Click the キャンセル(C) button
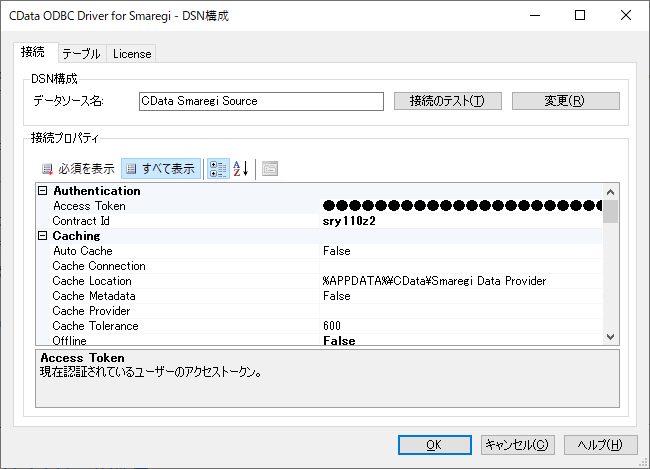Viewport: 650px width, 469px height. [517, 445]
